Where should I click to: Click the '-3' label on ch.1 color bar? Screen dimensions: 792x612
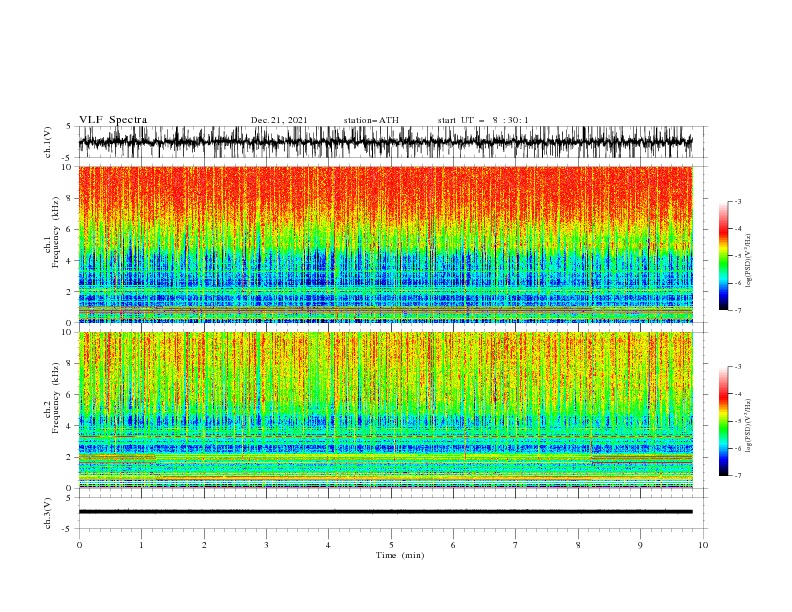pos(738,201)
